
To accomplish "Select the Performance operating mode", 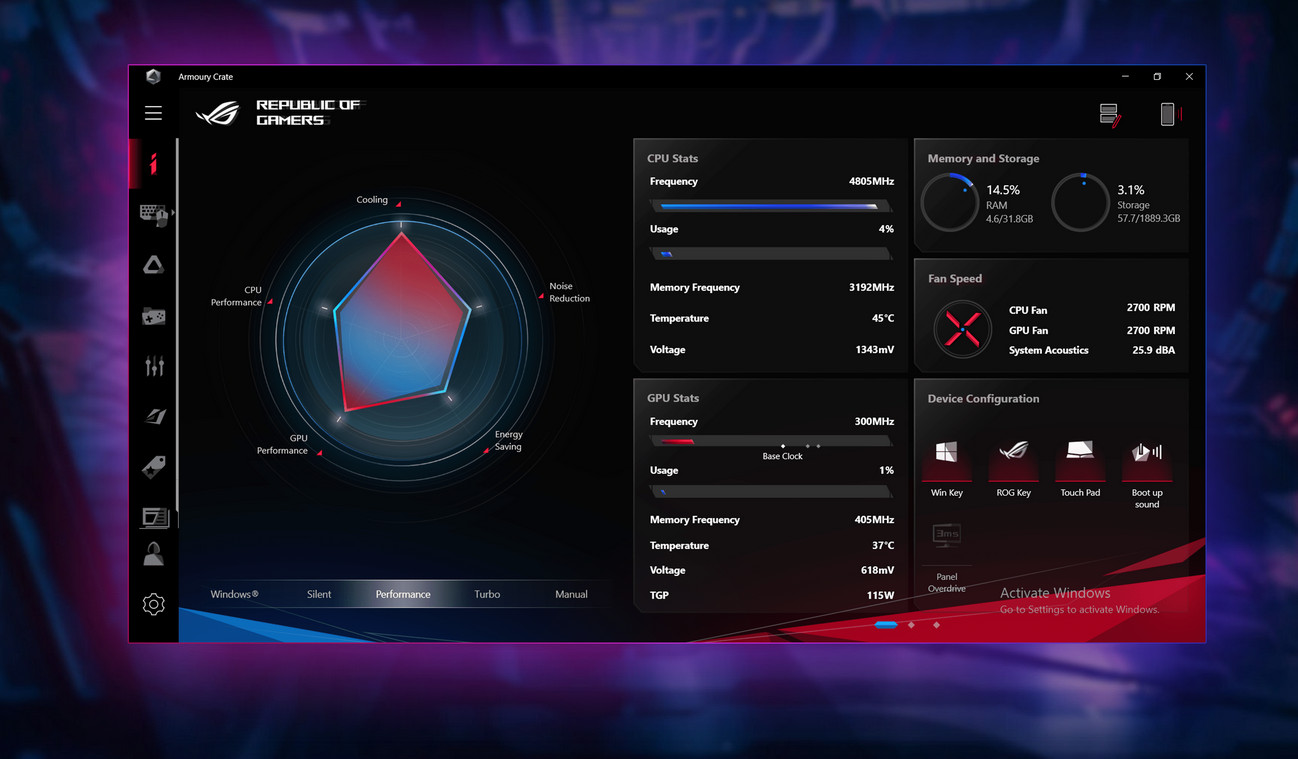I will (x=403, y=594).
